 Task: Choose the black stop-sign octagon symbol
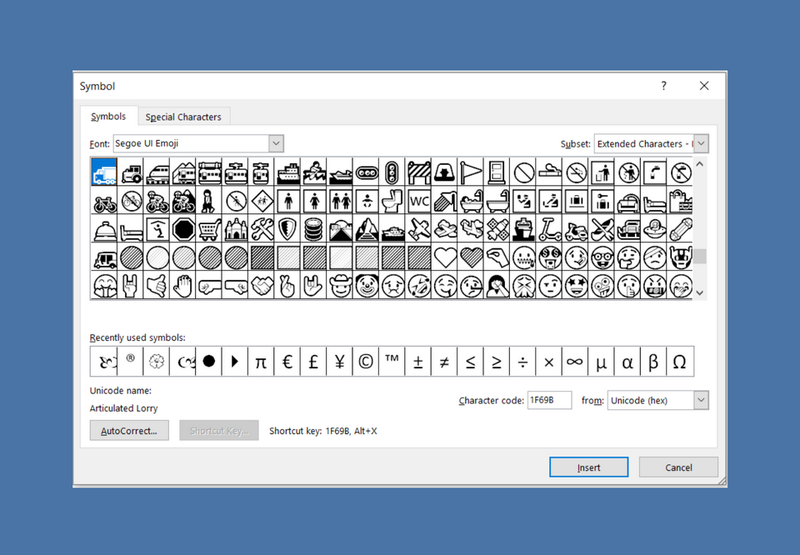(x=183, y=230)
